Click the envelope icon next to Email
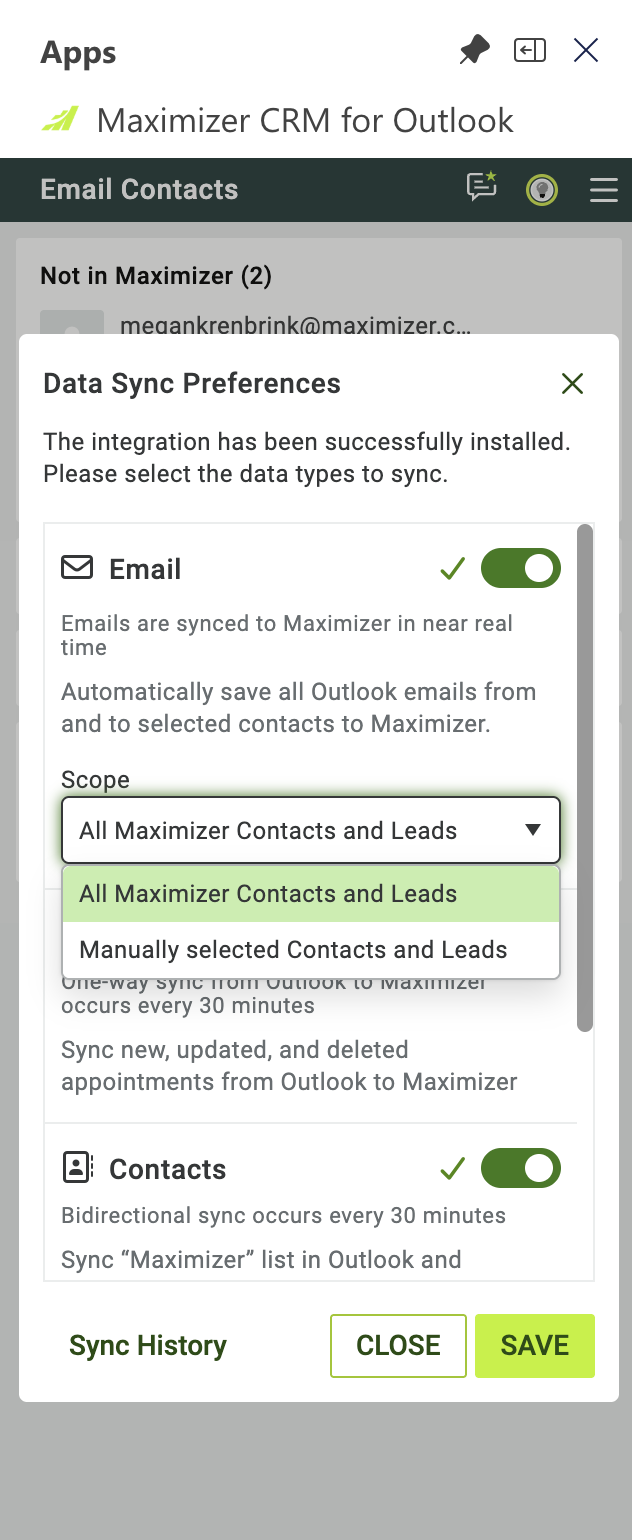 click(x=77, y=568)
